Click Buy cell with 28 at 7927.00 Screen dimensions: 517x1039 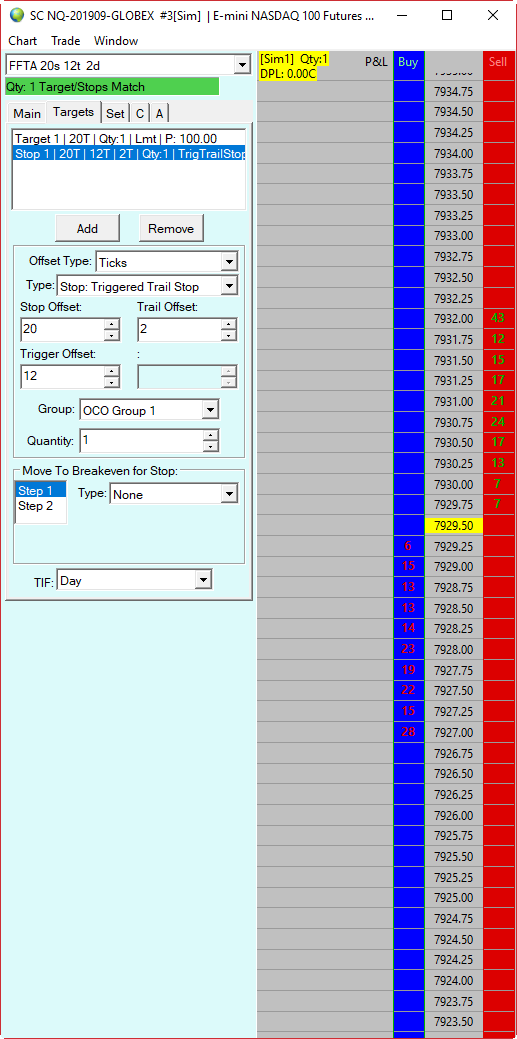point(408,732)
